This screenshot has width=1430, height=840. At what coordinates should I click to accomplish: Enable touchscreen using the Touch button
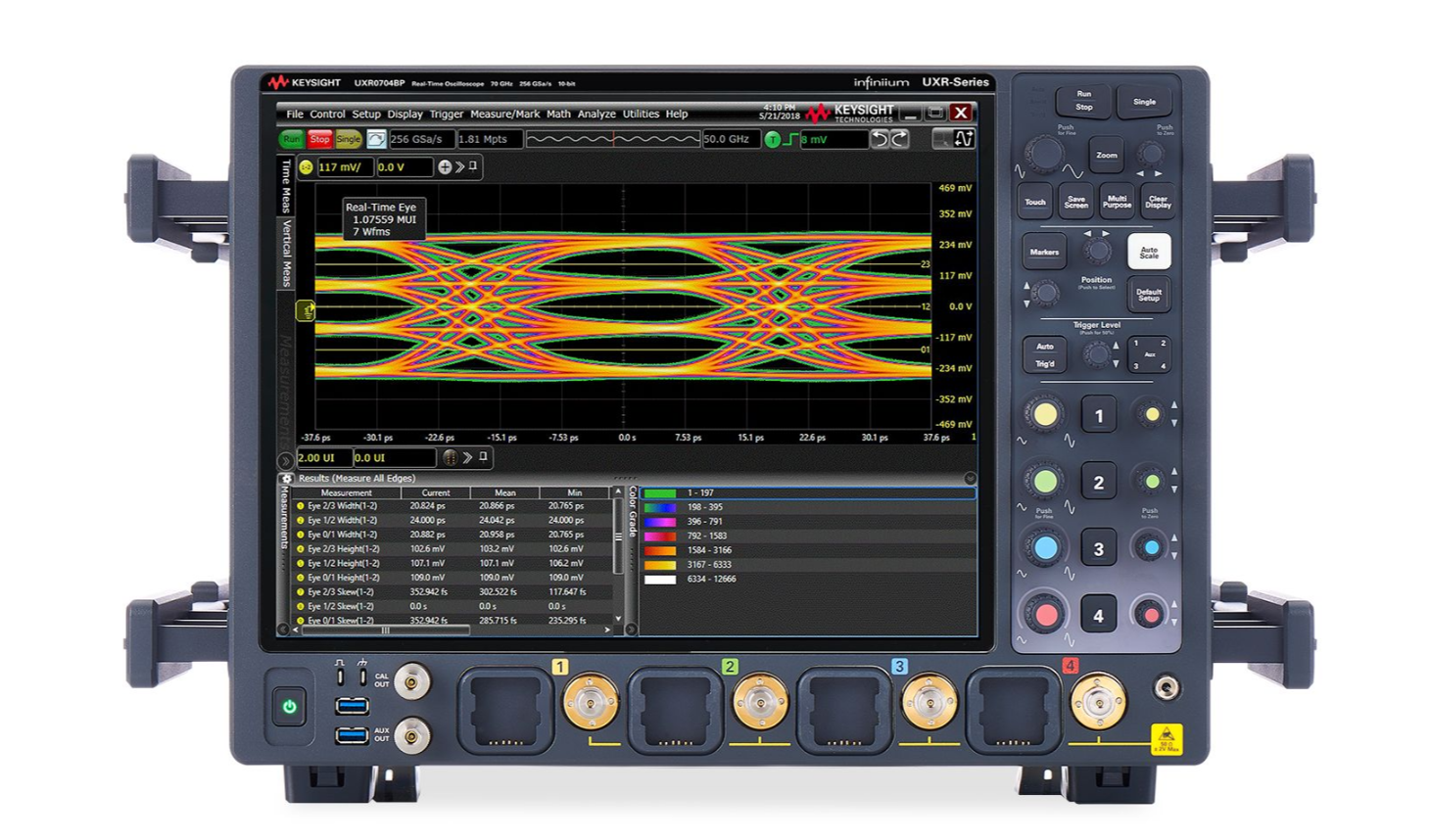click(1036, 201)
